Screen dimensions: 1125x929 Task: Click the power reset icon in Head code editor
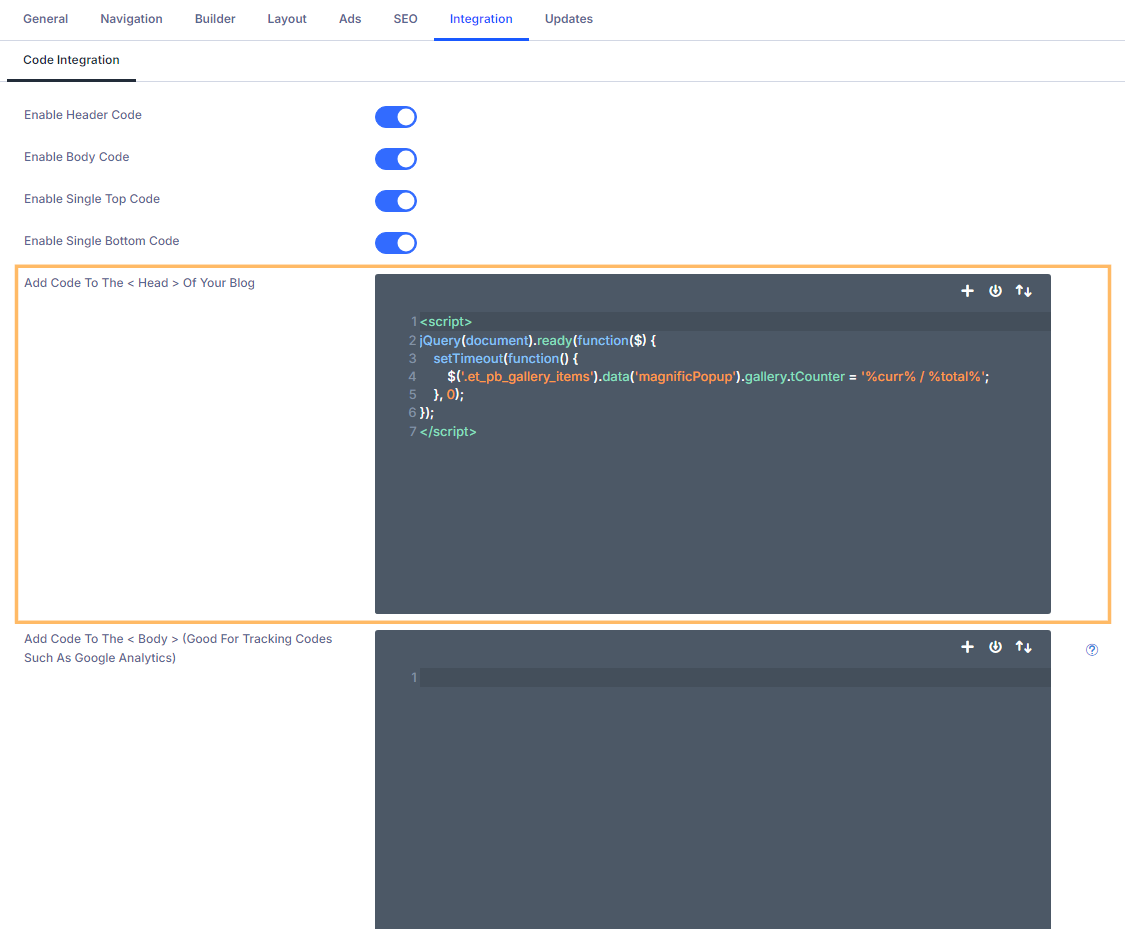tap(995, 291)
